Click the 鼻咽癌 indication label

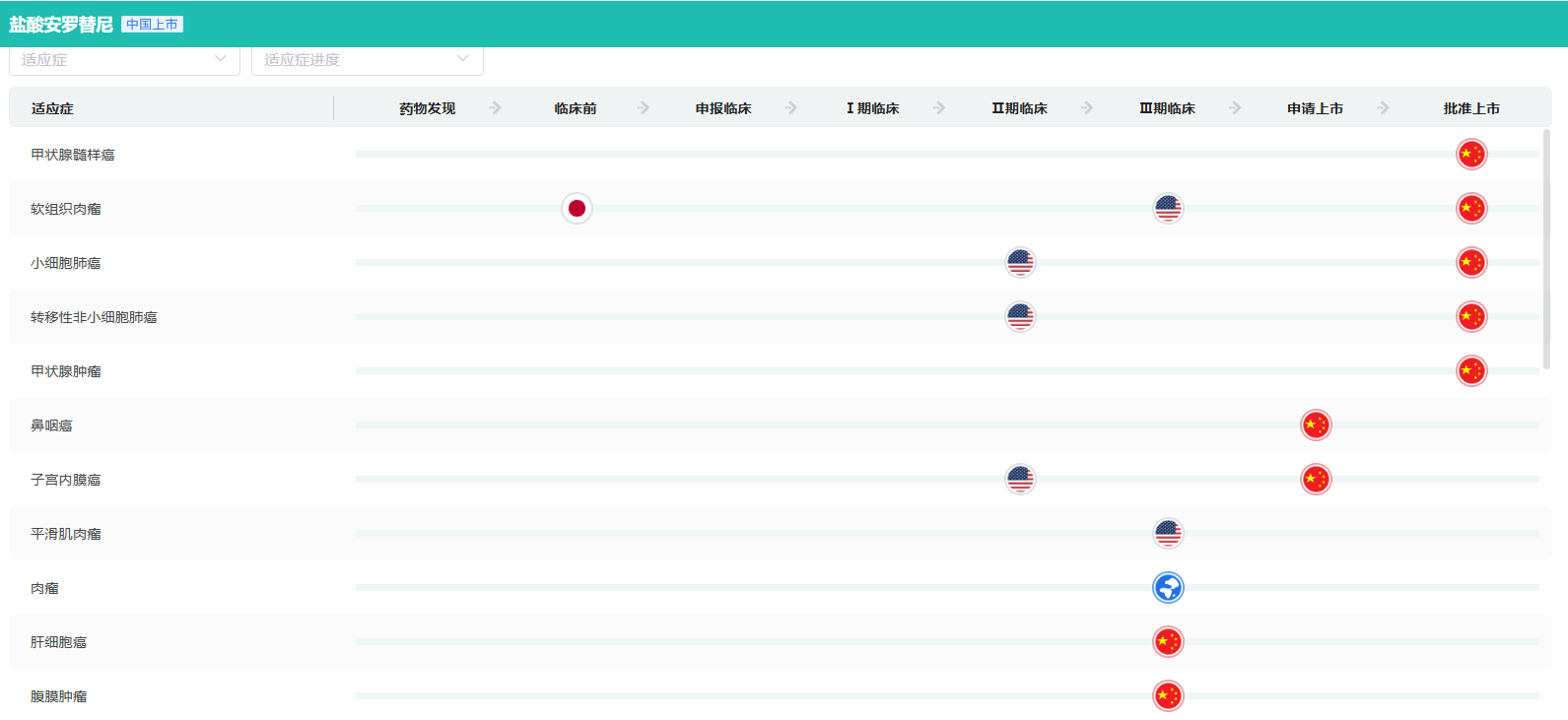[51, 425]
